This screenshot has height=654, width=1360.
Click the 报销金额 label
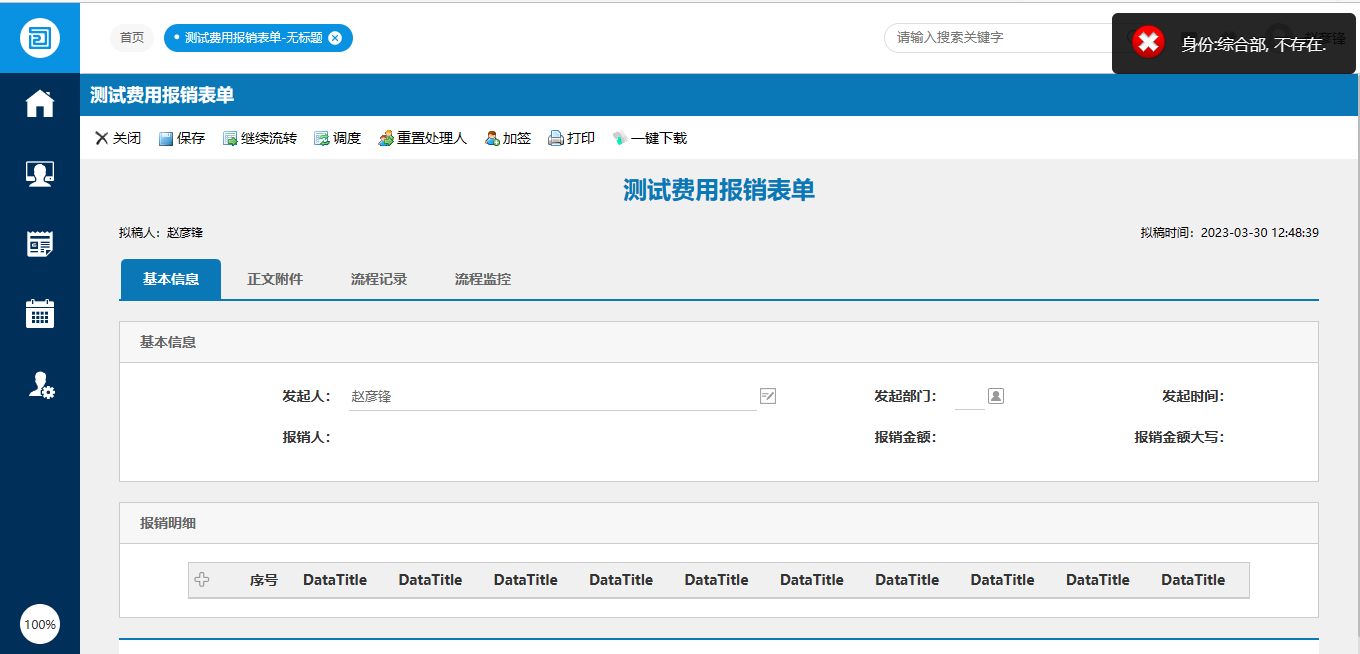tap(905, 437)
